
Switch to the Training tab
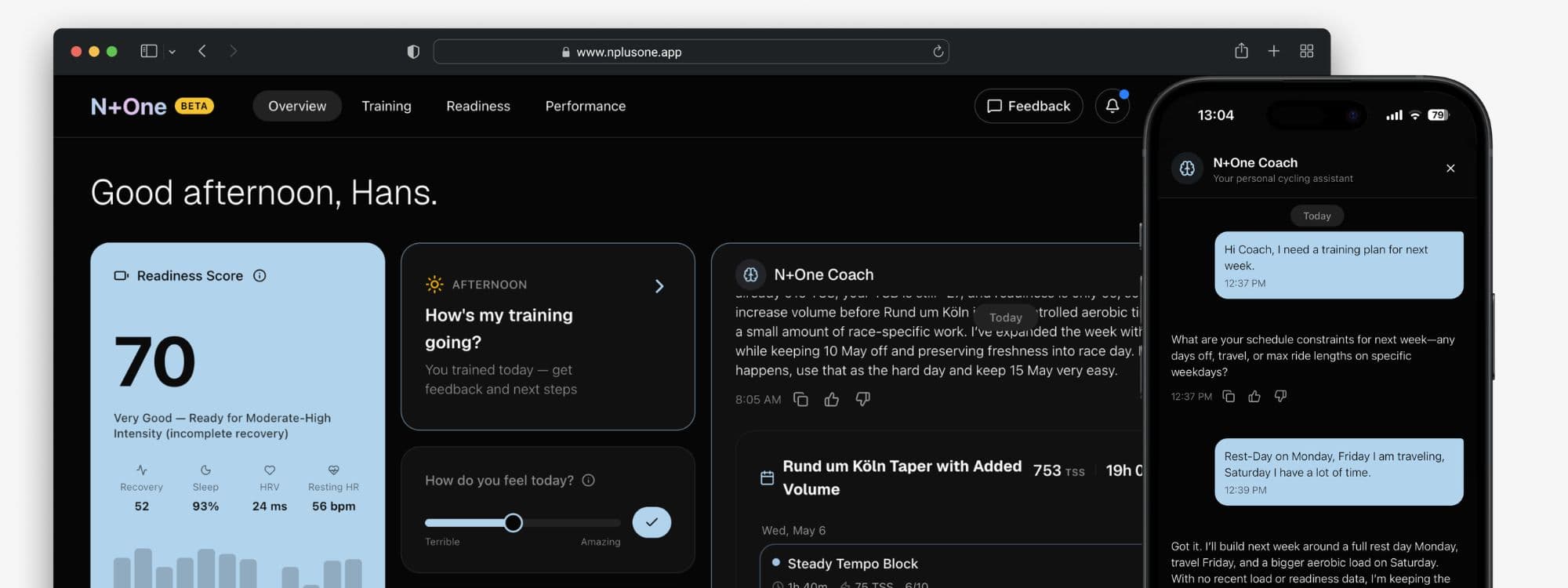[x=387, y=106]
